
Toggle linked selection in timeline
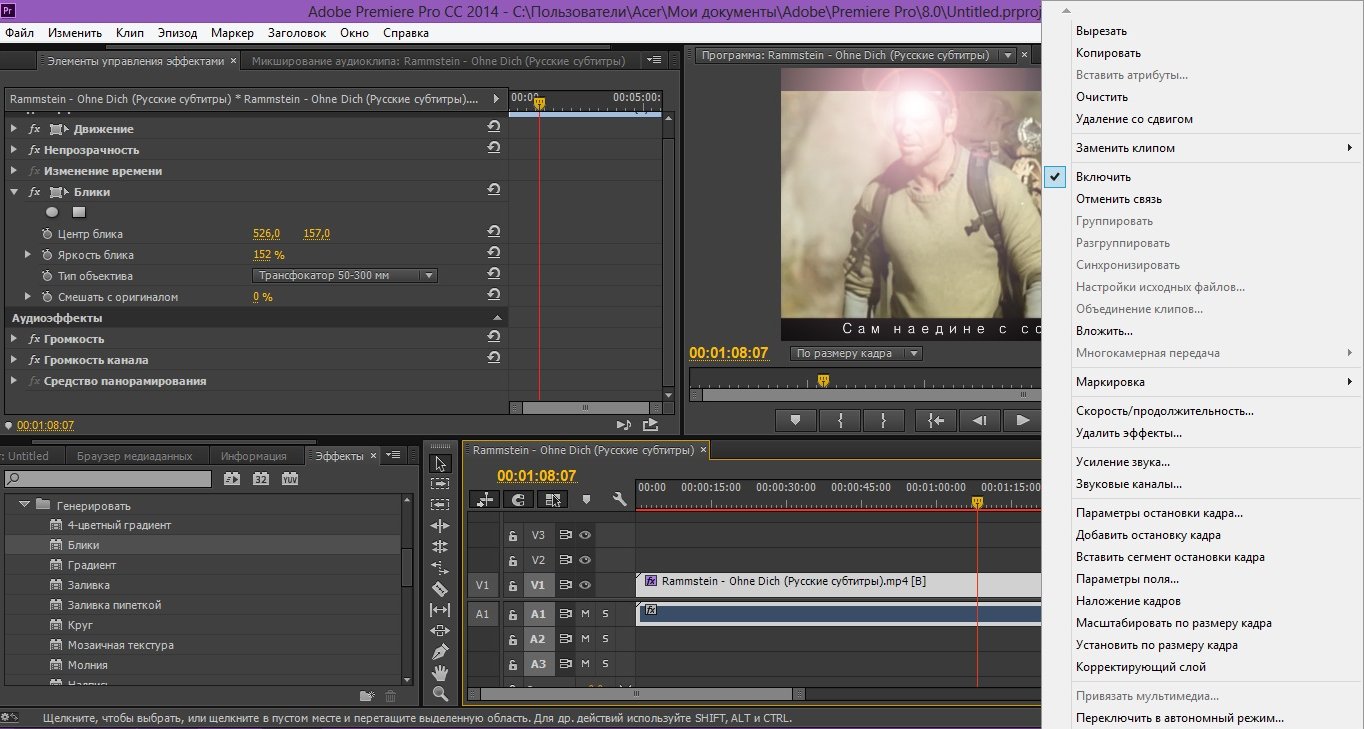pyautogui.click(x=552, y=499)
